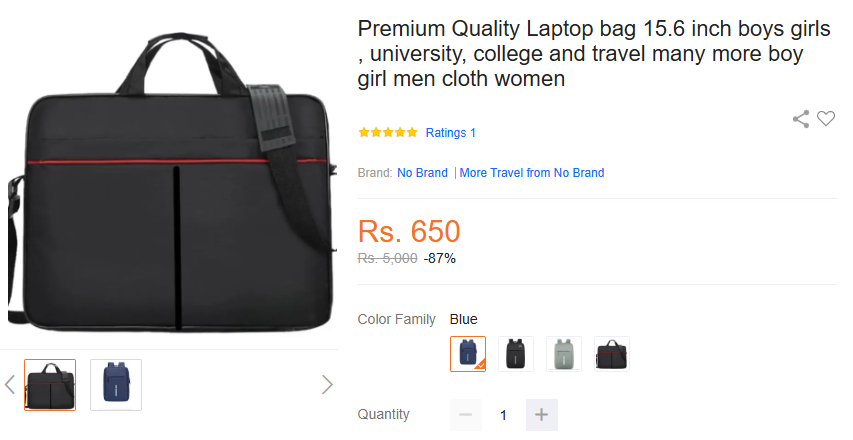The height and width of the screenshot is (440, 853).
Task: Click the Rs. 650 price
Action: [x=409, y=231]
